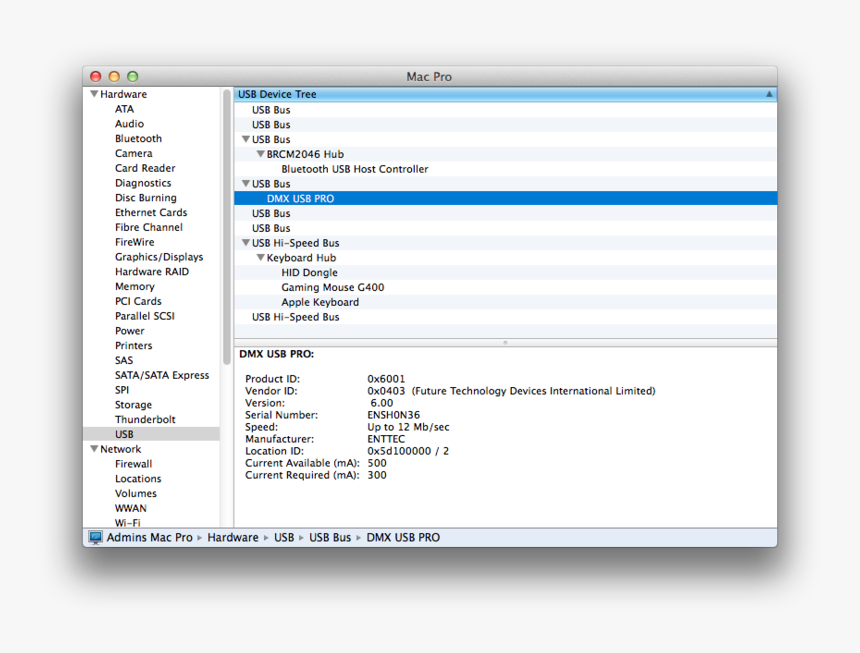Select Card Reader in the sidebar
The height and width of the screenshot is (653, 860).
(145, 168)
